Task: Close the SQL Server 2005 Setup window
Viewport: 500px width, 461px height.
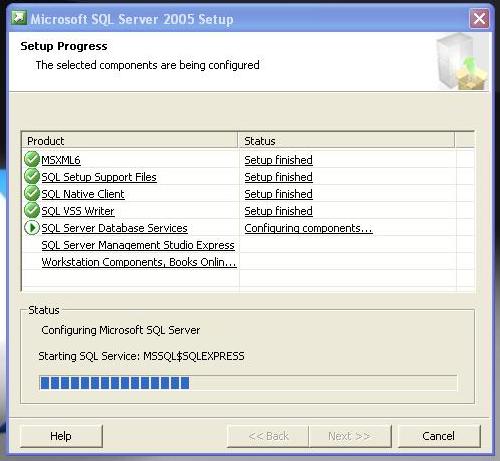Action: [x=479, y=18]
